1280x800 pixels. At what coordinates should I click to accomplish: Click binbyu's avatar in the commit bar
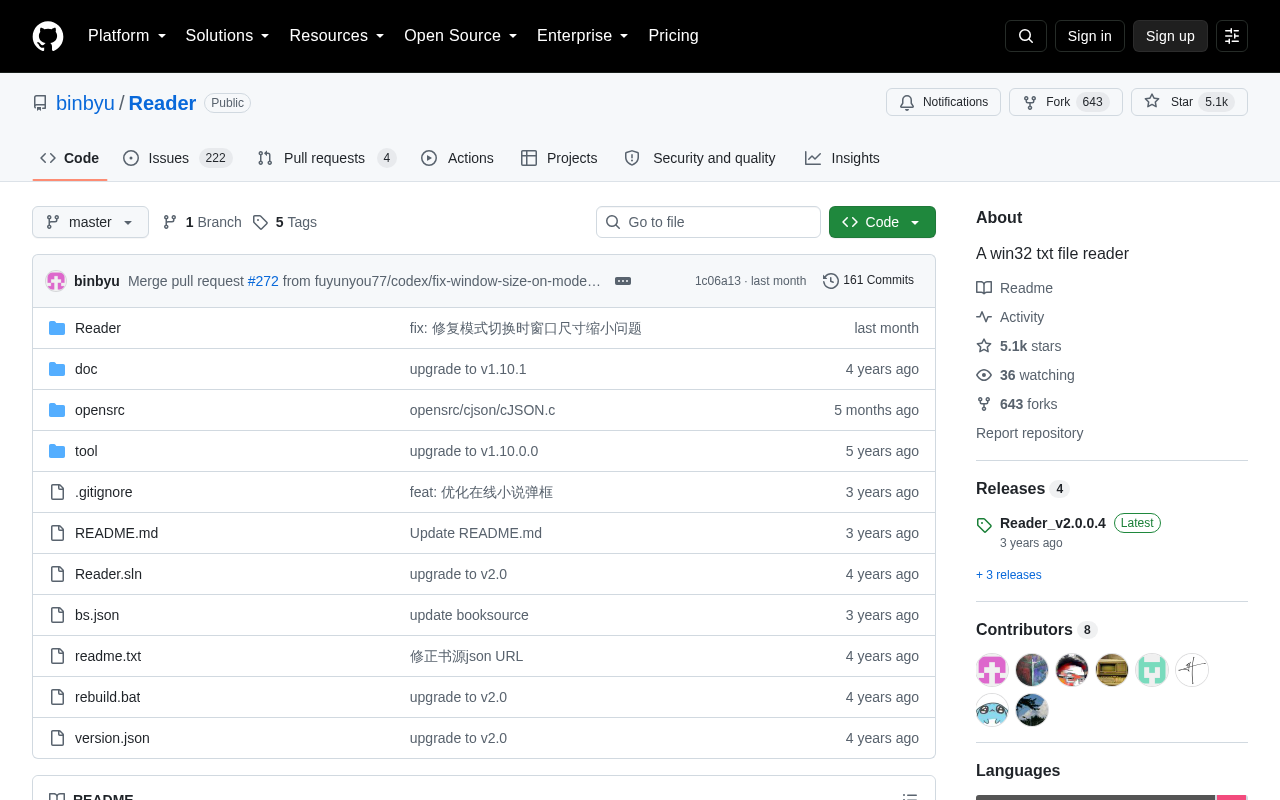pyautogui.click(x=56, y=281)
